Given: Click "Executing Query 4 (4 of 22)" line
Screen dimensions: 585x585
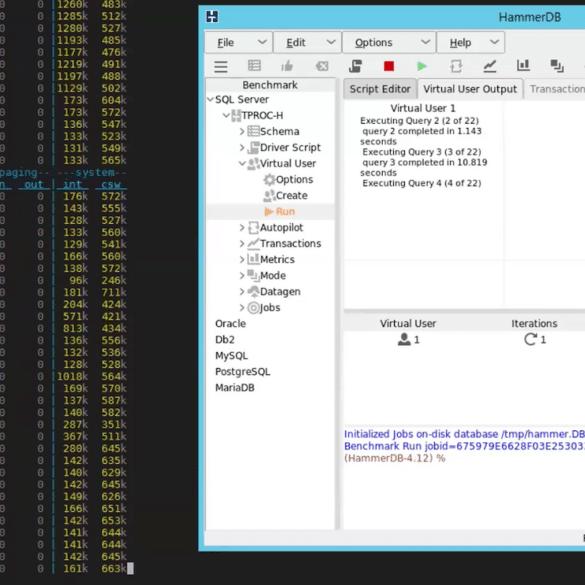Looking at the screenshot, I should click(422, 183).
